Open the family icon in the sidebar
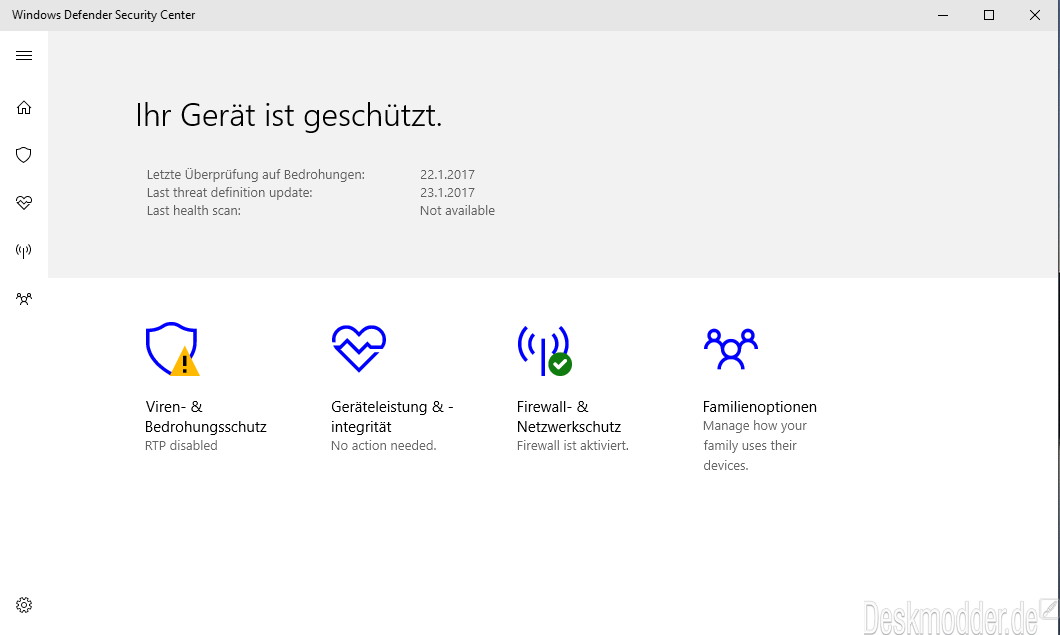Image resolution: width=1060 pixels, height=635 pixels. click(24, 299)
